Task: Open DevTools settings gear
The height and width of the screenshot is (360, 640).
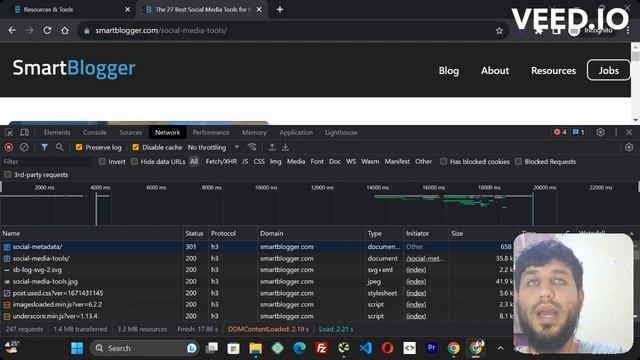Action: click(x=600, y=132)
